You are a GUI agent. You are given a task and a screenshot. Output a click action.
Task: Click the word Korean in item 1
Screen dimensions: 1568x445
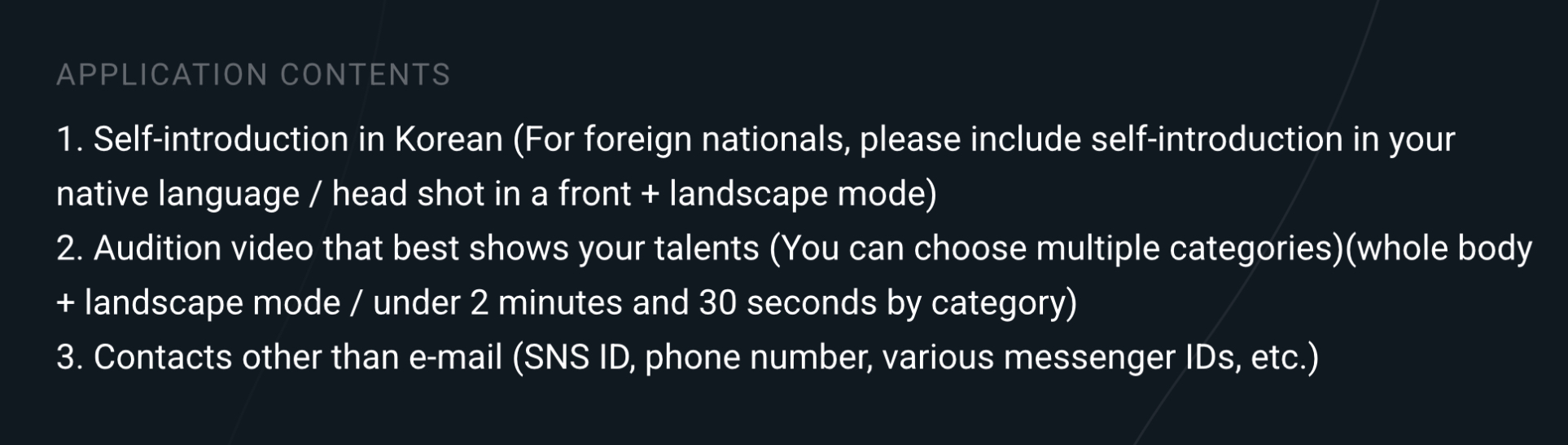(x=449, y=139)
